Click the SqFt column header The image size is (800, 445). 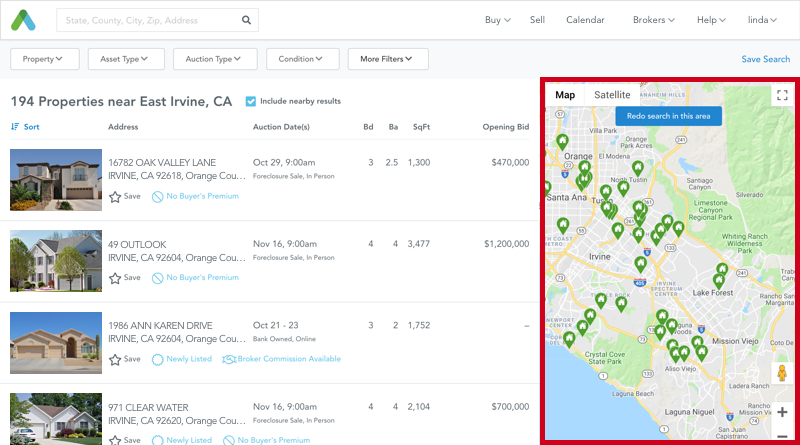(x=421, y=127)
